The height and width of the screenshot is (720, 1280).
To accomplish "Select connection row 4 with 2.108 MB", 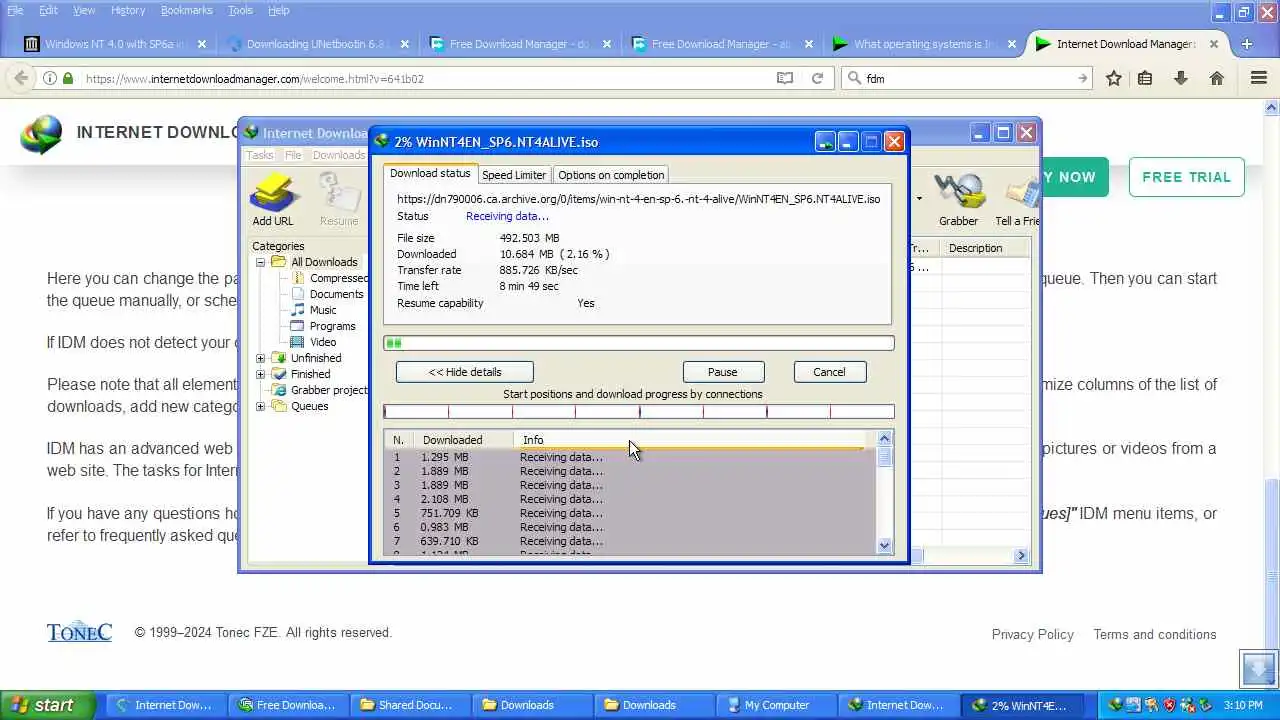I will point(630,499).
